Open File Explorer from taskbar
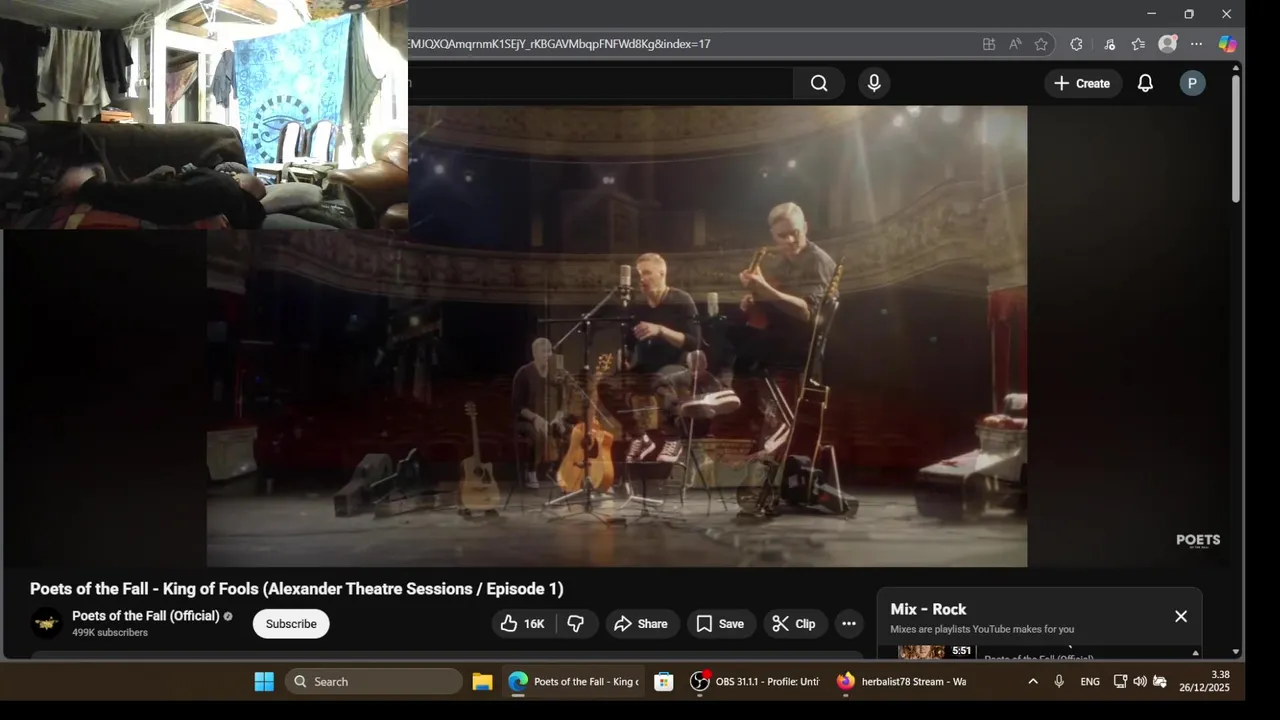 click(482, 682)
